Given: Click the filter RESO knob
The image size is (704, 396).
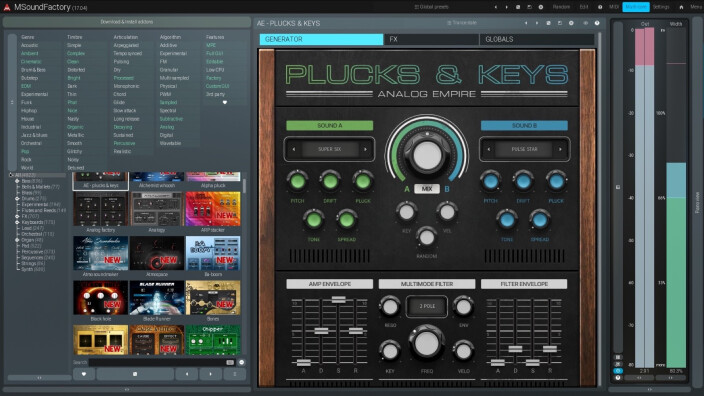Looking at the screenshot, I should [x=390, y=307].
